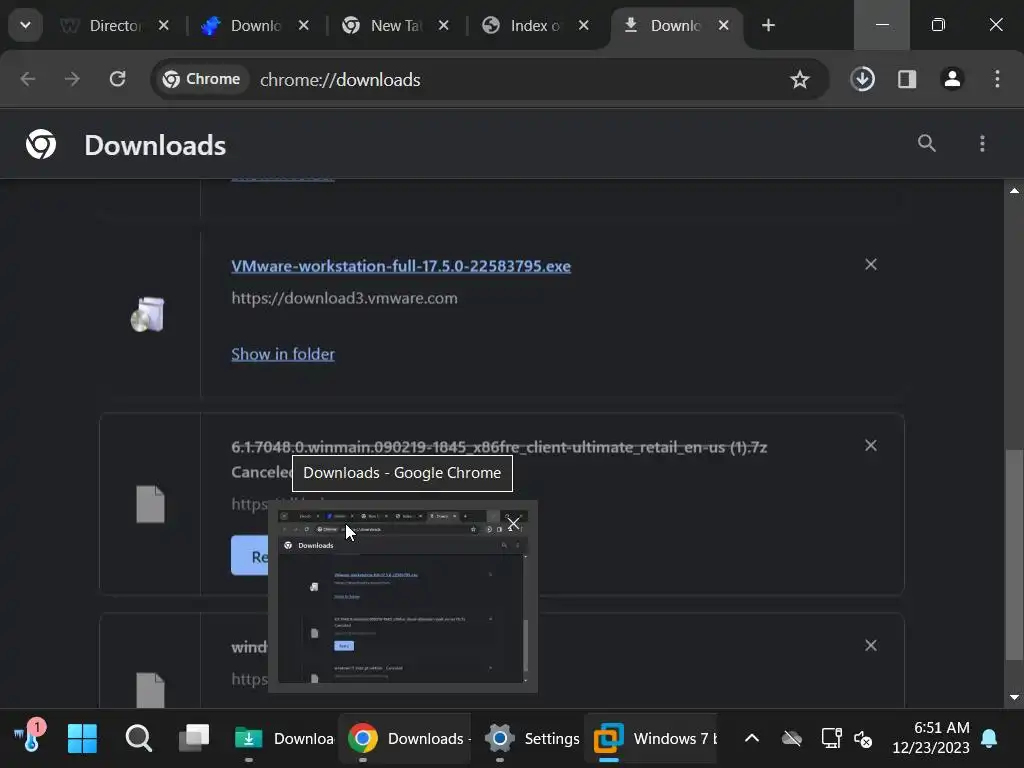Remove the canceled 6.1.7048.0 winmain 7z entry
The height and width of the screenshot is (768, 1024).
(x=871, y=445)
